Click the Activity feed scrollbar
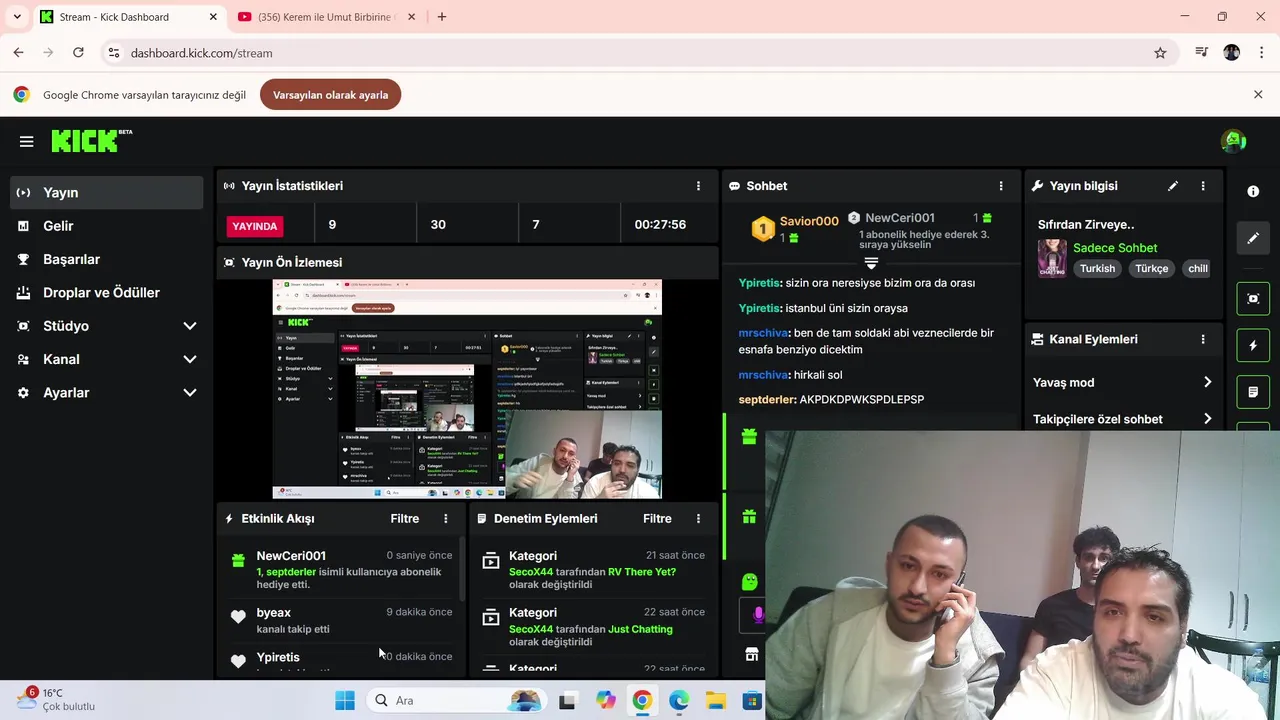 point(462,571)
